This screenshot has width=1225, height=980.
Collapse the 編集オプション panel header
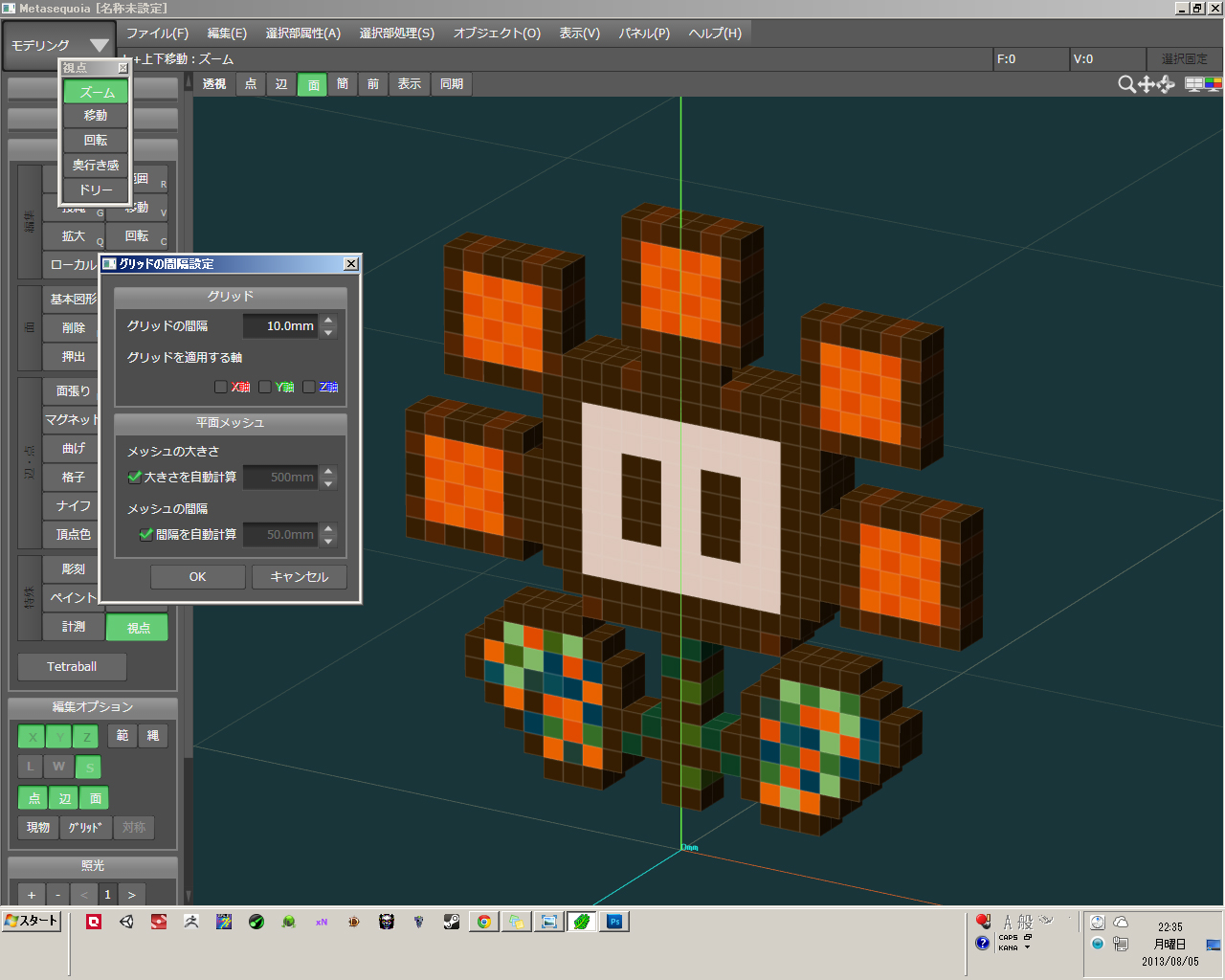tap(93, 707)
